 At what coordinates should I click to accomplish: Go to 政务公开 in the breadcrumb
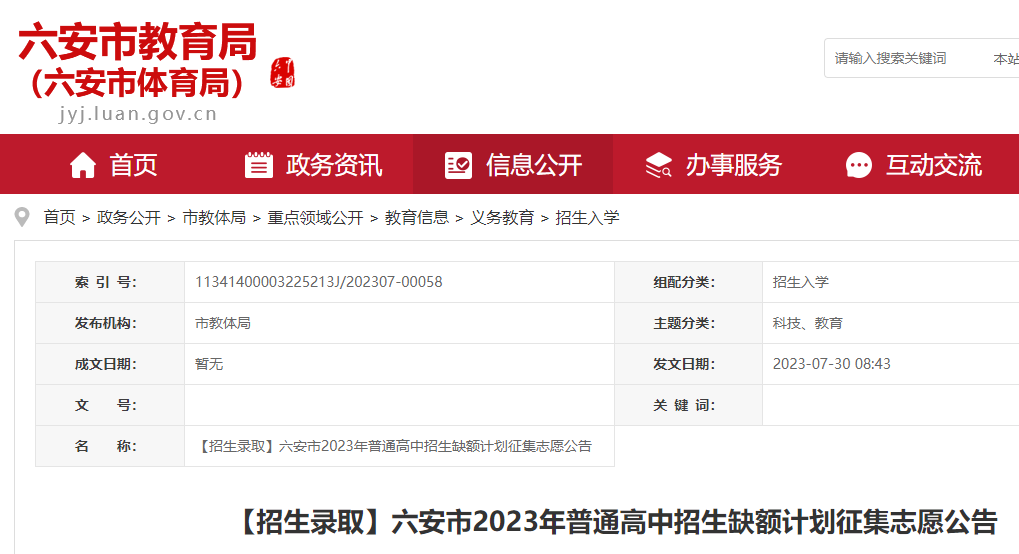[129, 217]
